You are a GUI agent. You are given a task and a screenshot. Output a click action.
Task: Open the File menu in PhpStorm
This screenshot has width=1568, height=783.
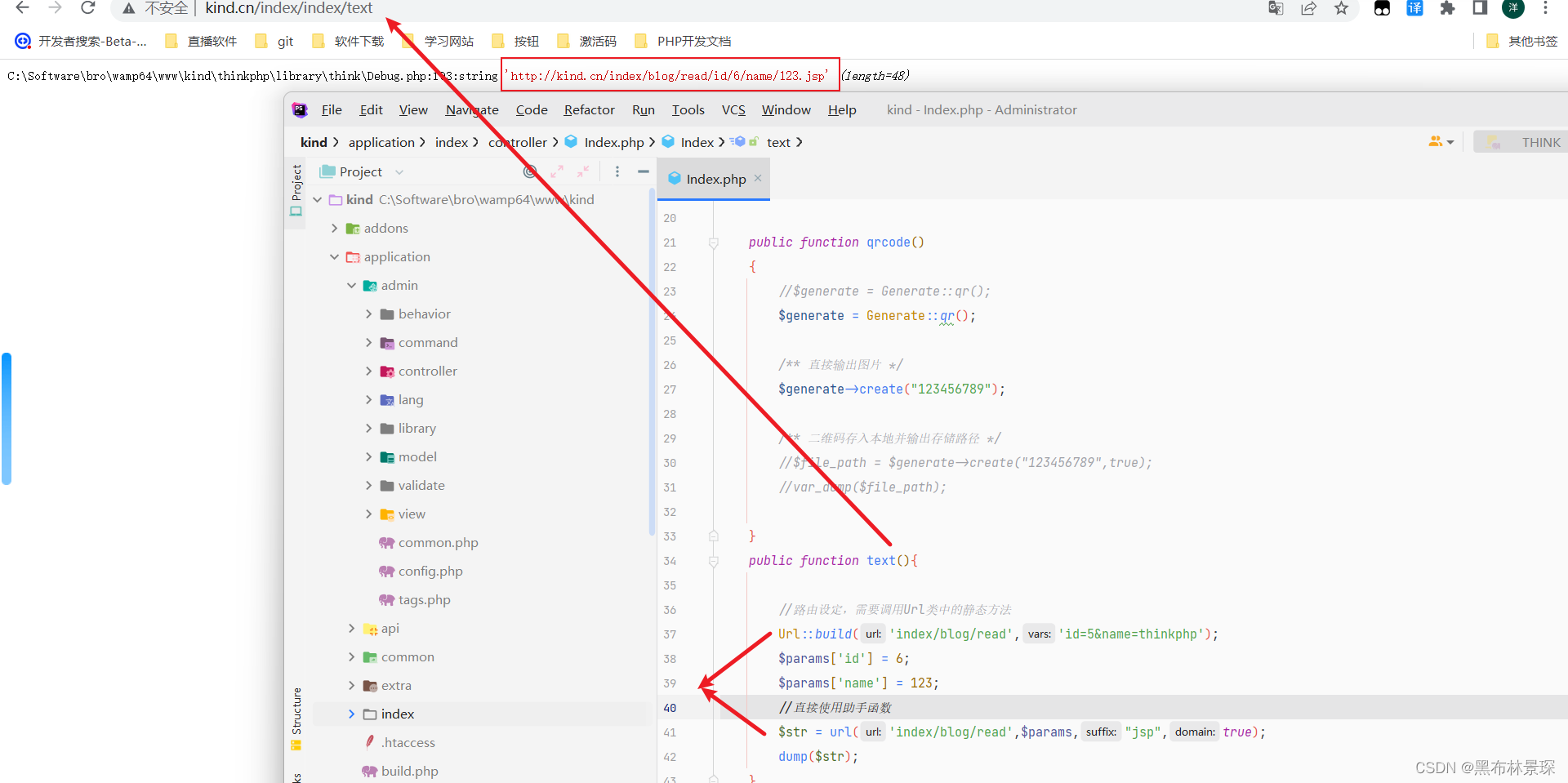pyautogui.click(x=332, y=109)
